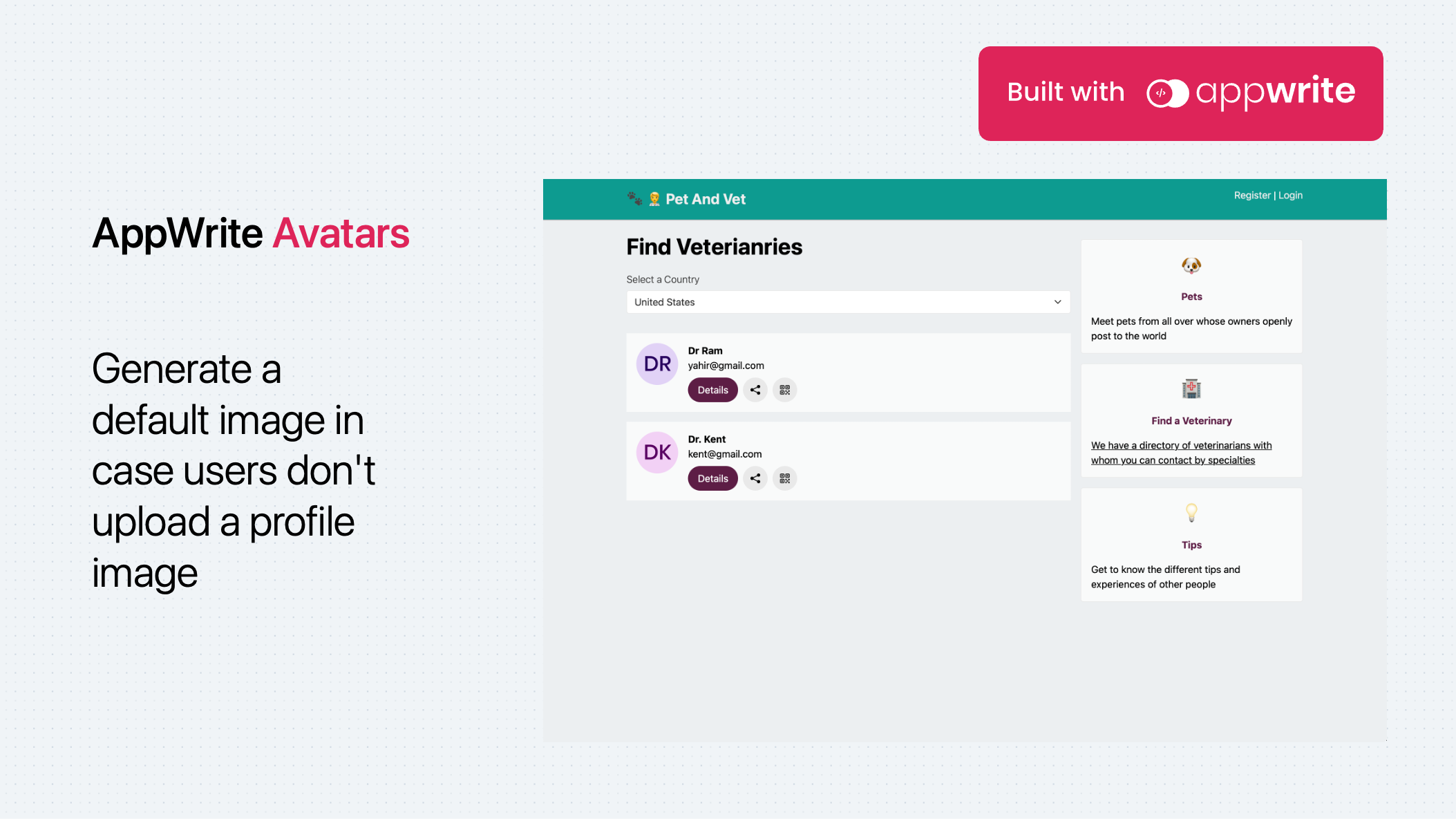
Task: Click the hospital building icon
Action: (x=1191, y=389)
